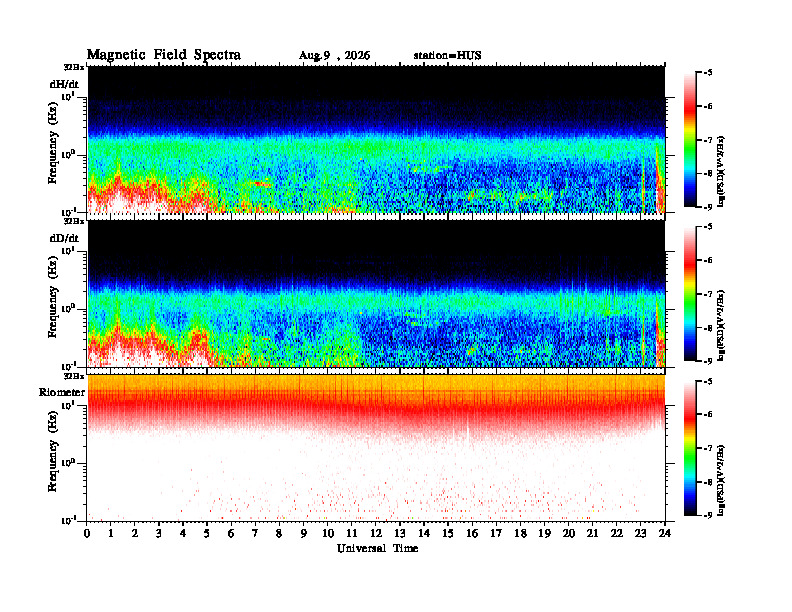Click the "dD/dt" panel label
Screen dimensions: 792x612
(64, 238)
